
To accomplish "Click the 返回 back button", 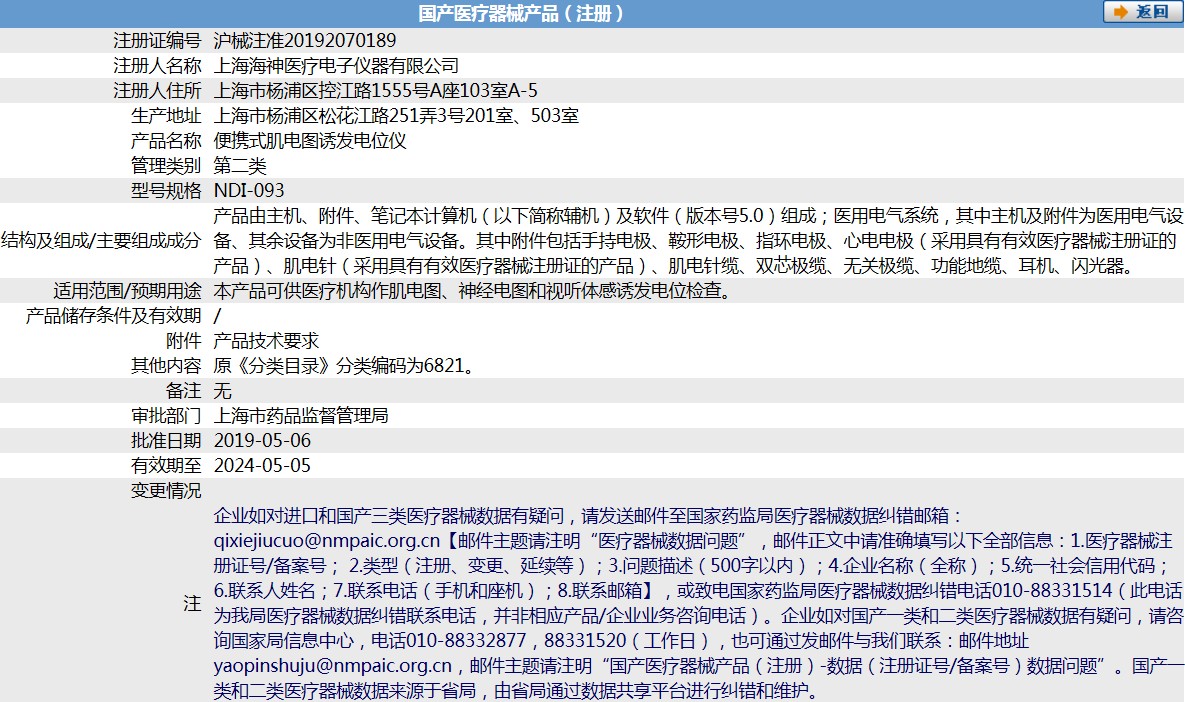I will (x=1142, y=12).
